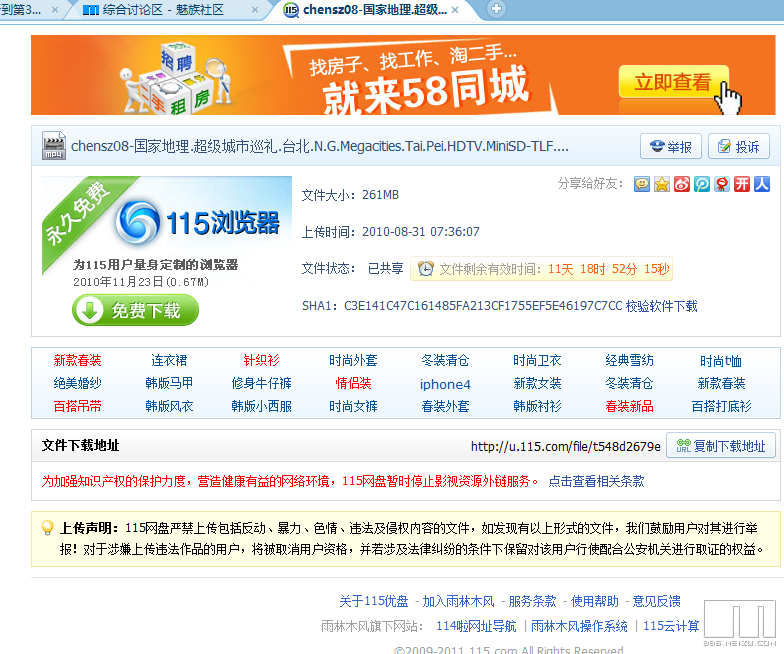Open the 使用帮助 footer link
The image size is (784, 654).
click(594, 601)
